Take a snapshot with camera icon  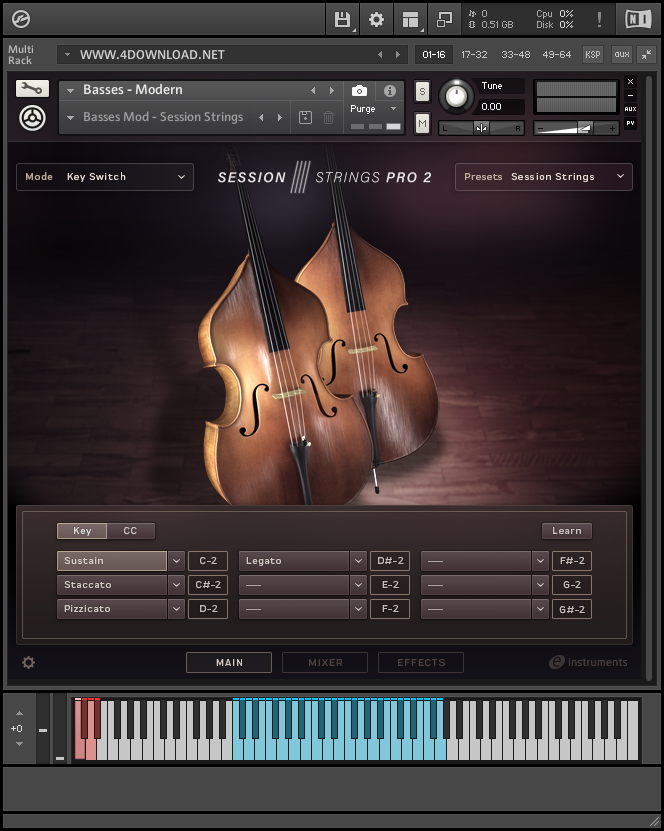click(359, 91)
